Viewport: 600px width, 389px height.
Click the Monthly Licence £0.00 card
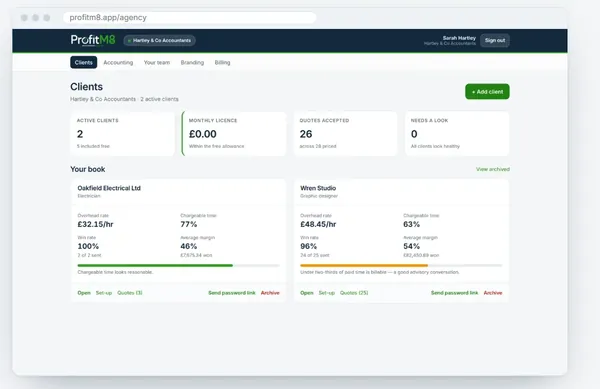(x=234, y=133)
